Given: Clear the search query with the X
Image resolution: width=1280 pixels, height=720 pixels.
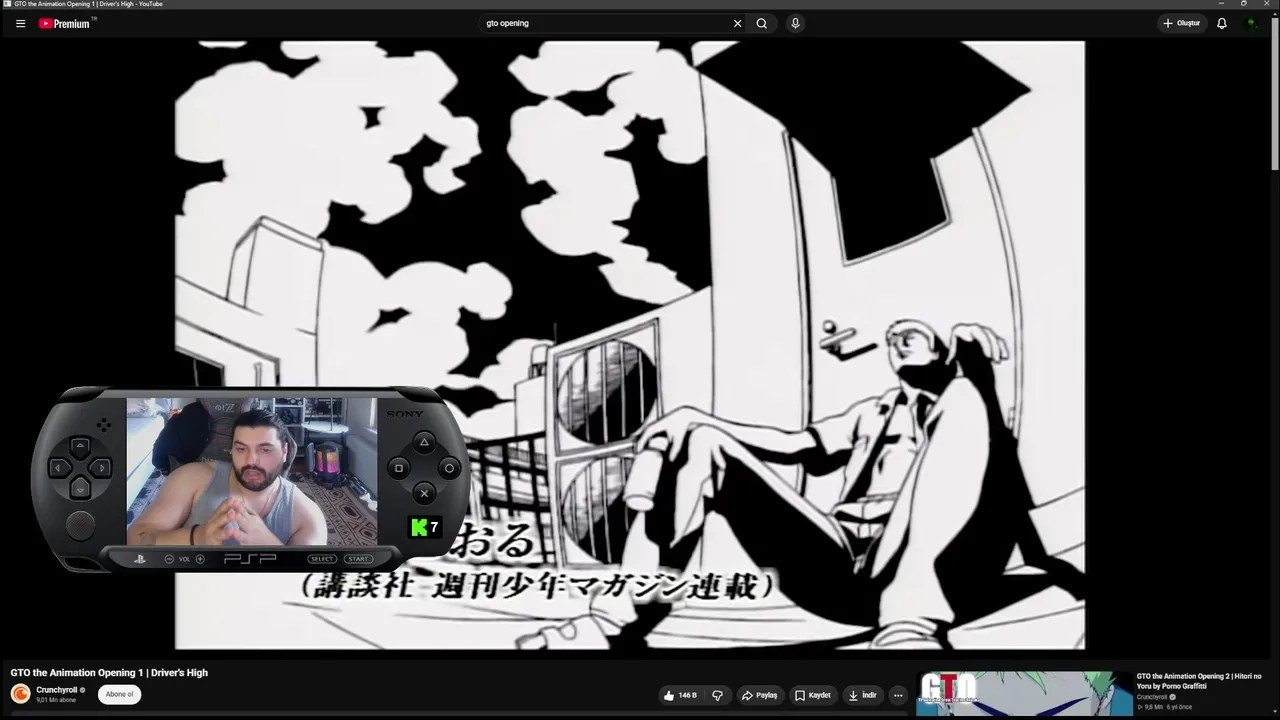Looking at the screenshot, I should [738, 23].
